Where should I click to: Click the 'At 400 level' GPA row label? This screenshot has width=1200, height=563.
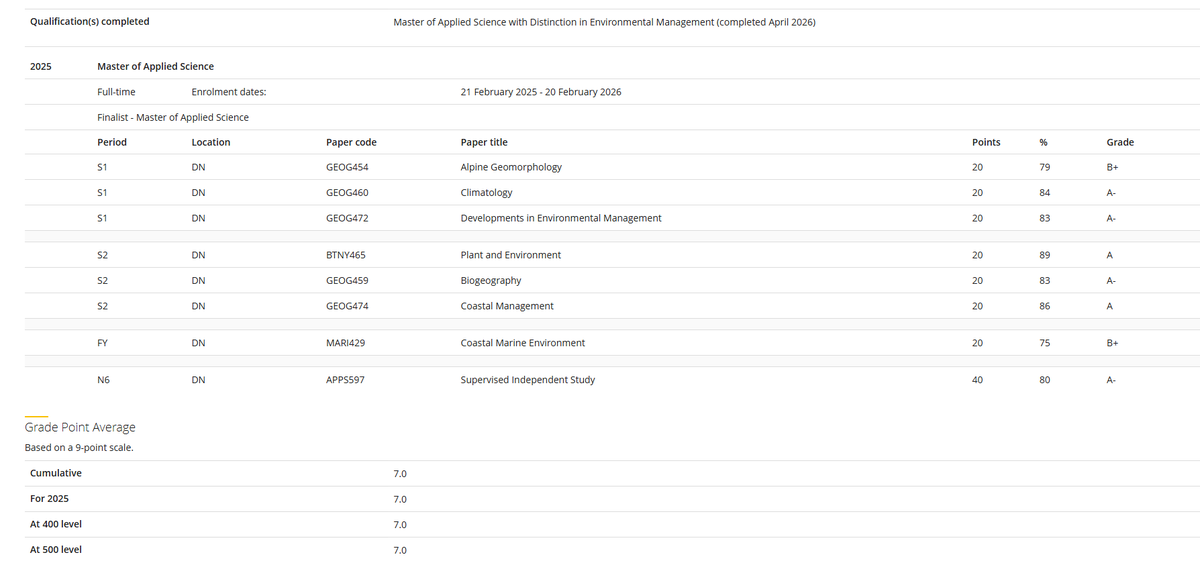coord(56,524)
